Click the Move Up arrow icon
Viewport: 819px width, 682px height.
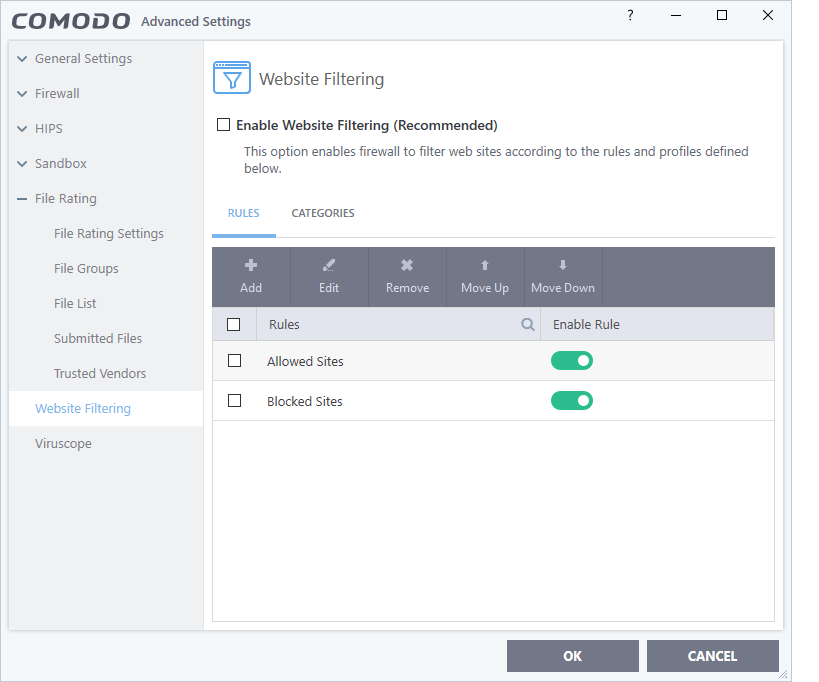tap(485, 266)
